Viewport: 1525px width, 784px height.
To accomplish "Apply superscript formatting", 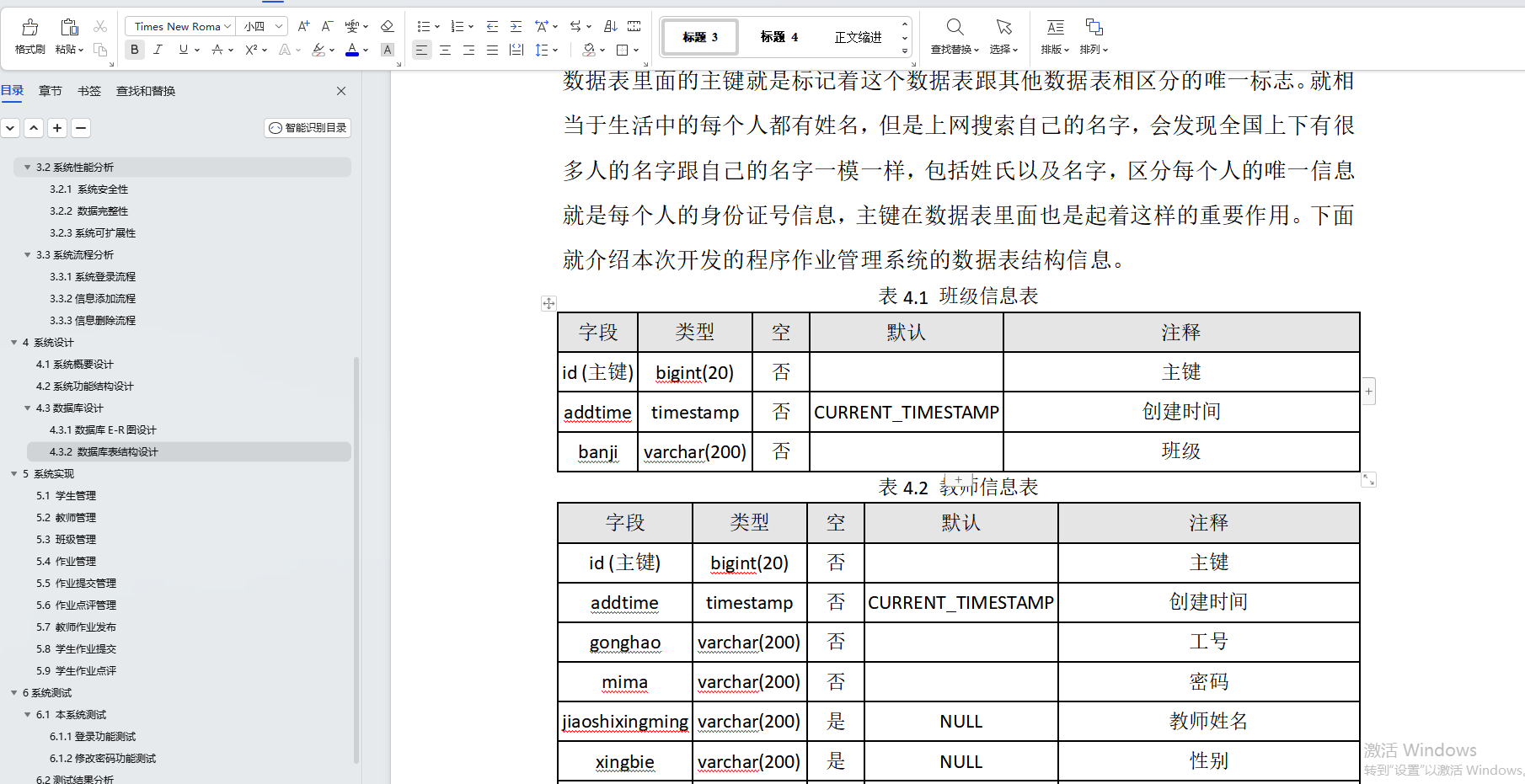I will pyautogui.click(x=249, y=50).
